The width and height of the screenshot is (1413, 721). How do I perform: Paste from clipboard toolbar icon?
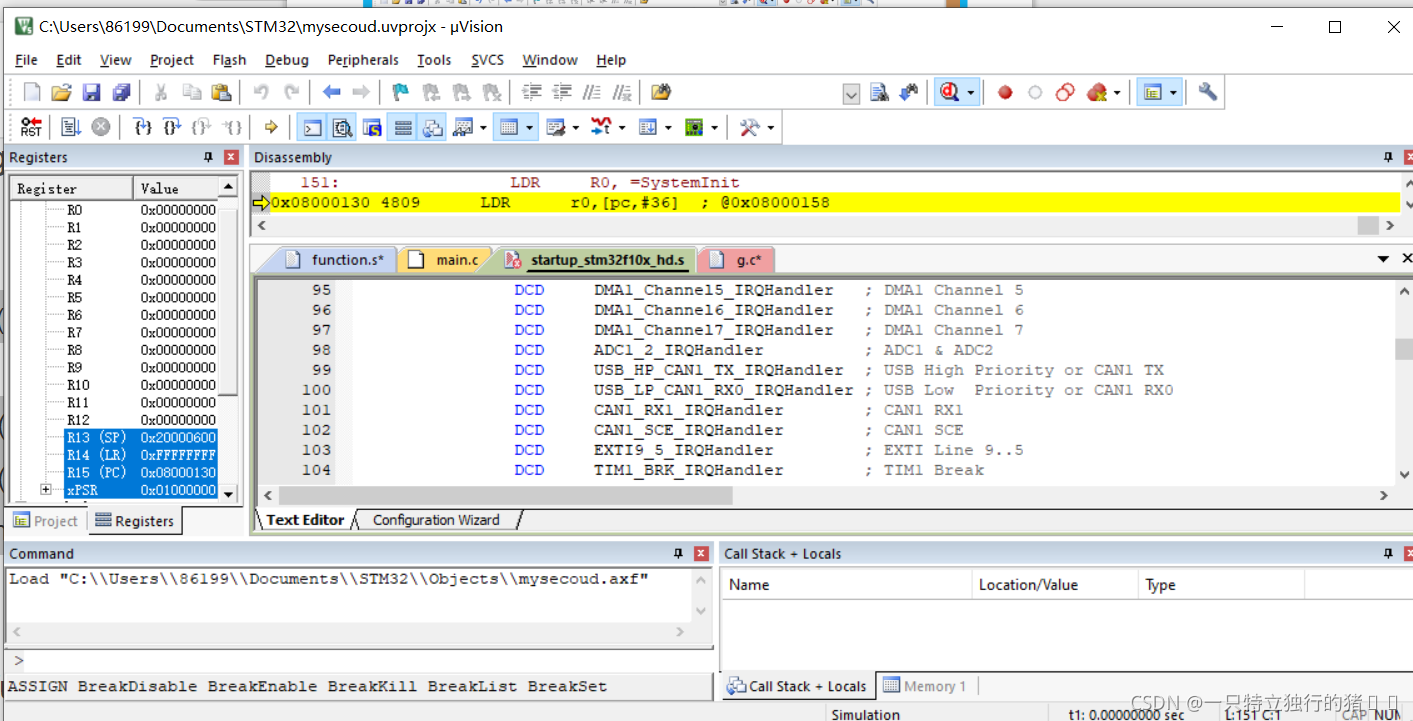click(221, 93)
